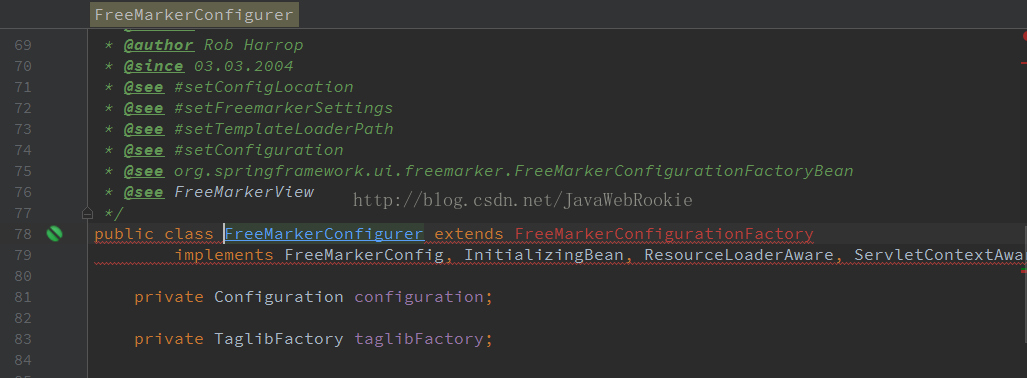
Task: Click the ResourceLoaderAware interface name
Action: point(739,255)
